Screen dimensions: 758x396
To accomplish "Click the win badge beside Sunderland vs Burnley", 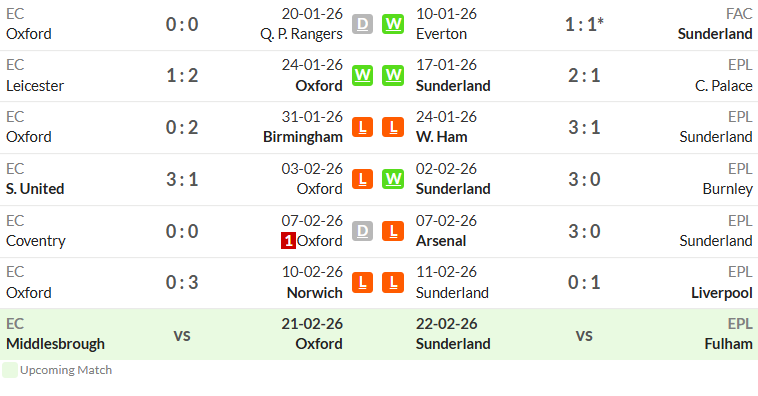I will (x=393, y=179).
